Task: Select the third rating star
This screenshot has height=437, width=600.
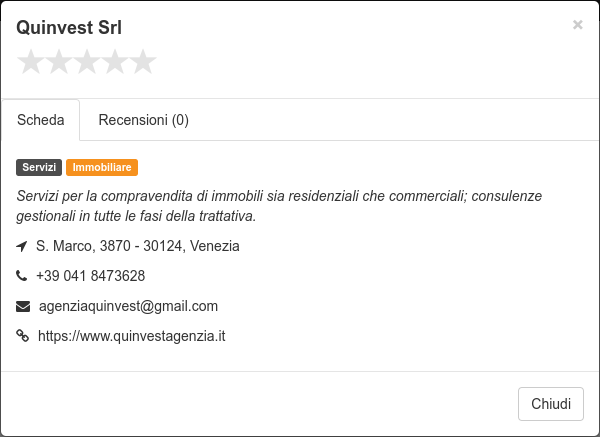Action: 87,61
